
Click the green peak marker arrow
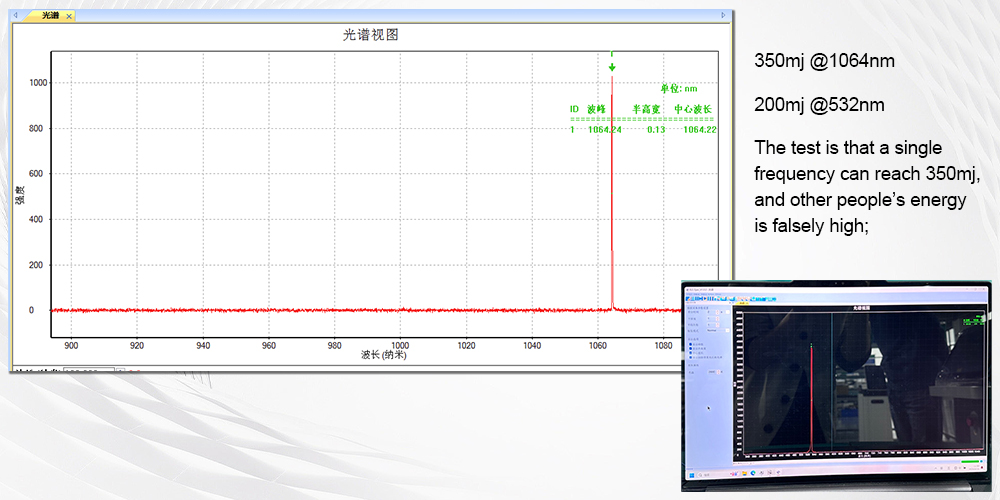612,67
